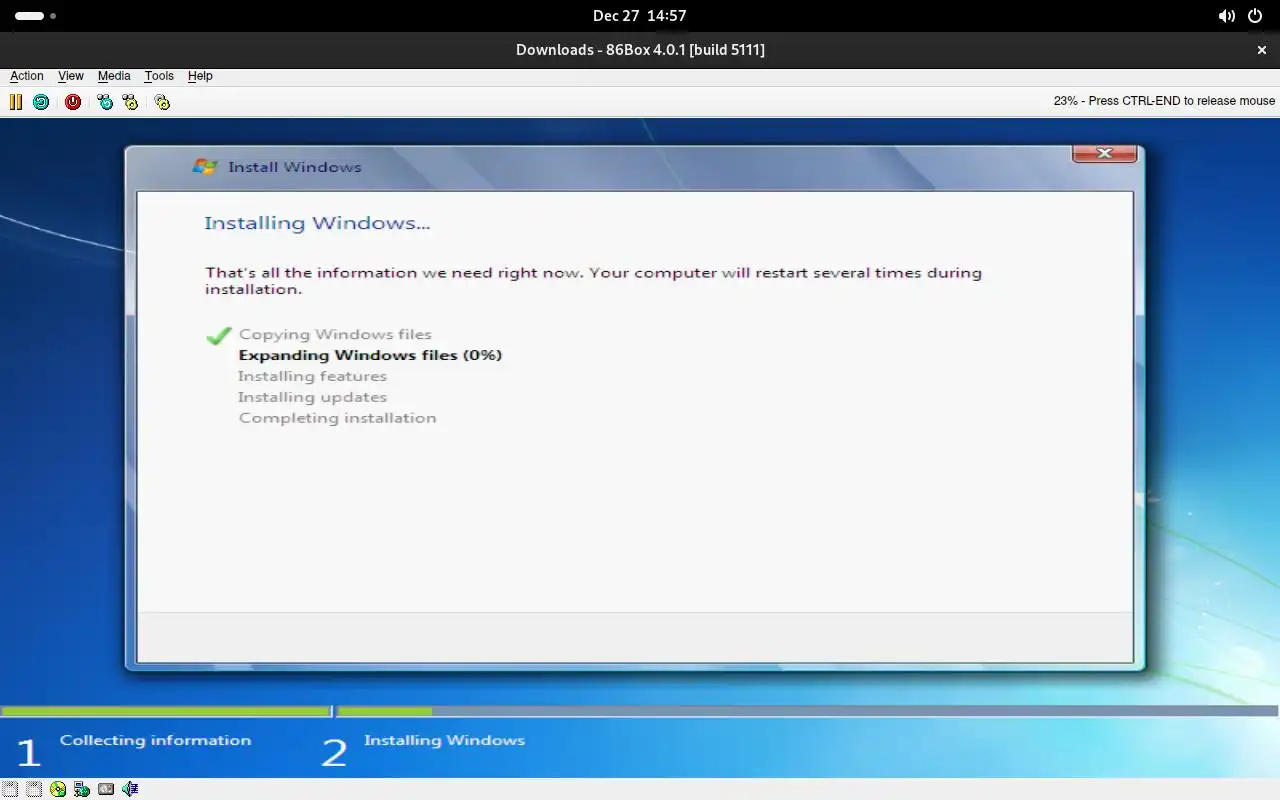Open the GNOME power menu icon

pos(1255,16)
